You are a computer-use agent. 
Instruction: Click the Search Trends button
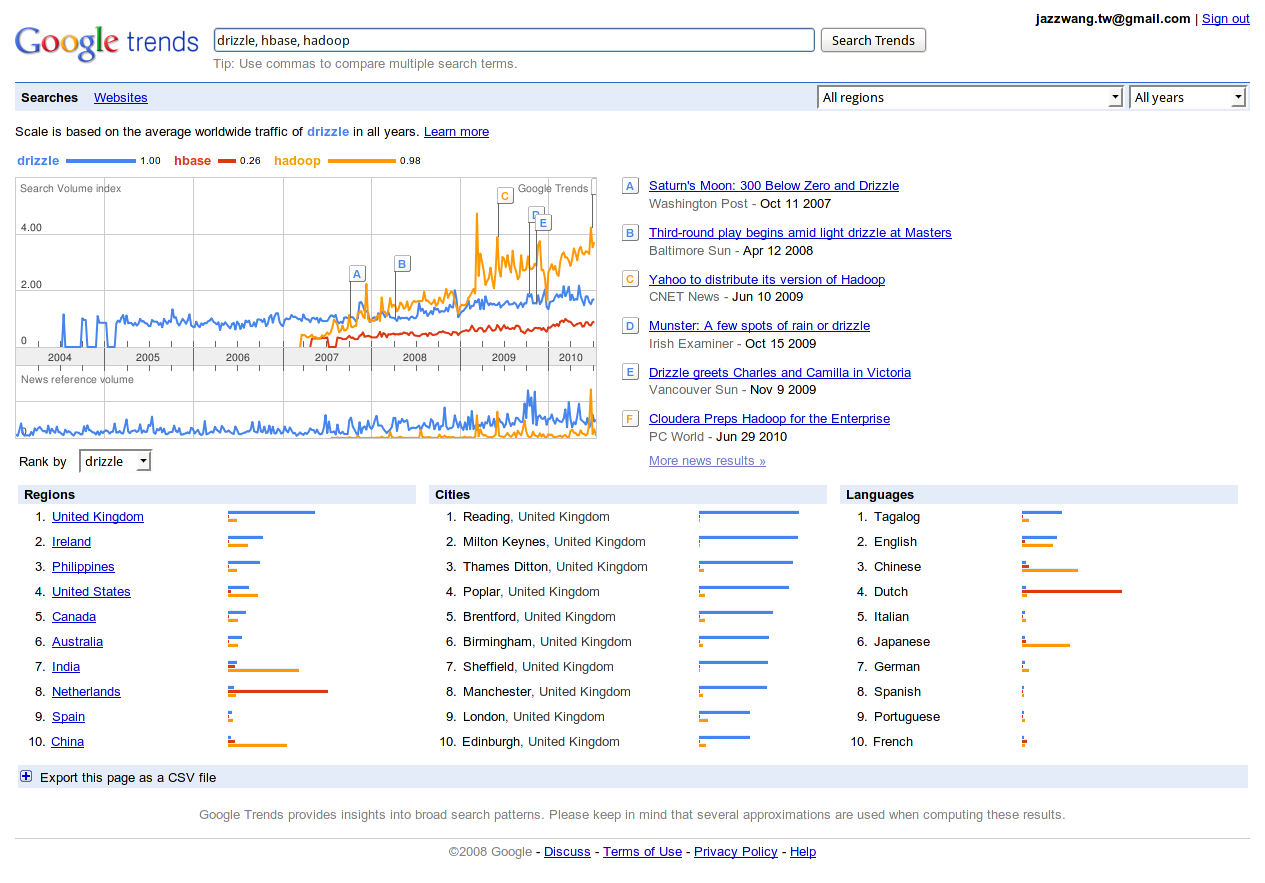click(873, 41)
